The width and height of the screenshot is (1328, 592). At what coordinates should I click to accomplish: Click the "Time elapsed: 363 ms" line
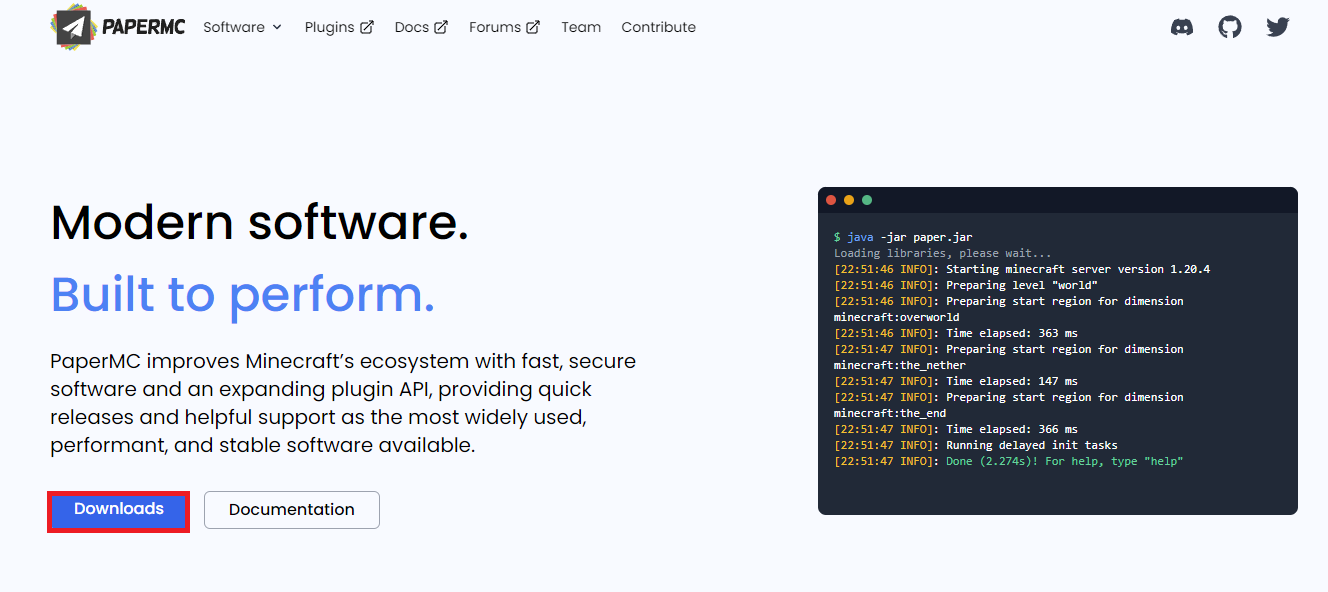pyautogui.click(x=955, y=333)
